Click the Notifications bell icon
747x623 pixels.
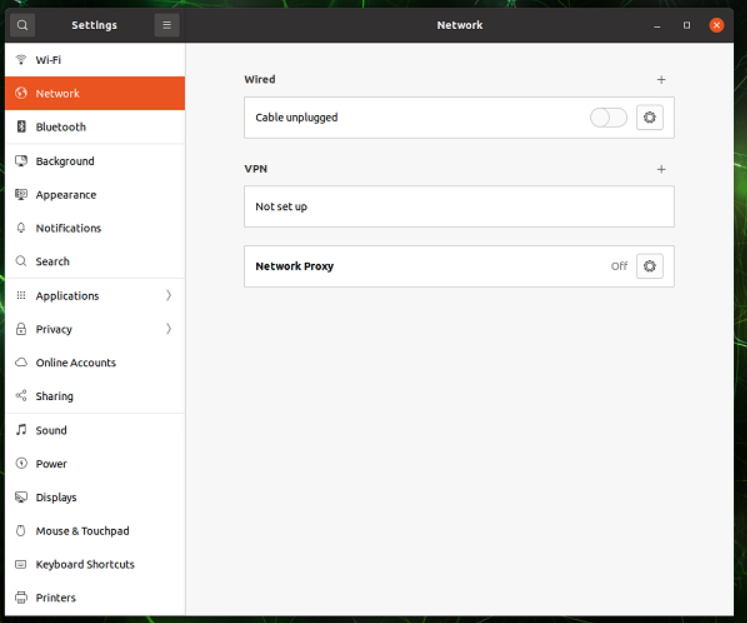click(21, 228)
